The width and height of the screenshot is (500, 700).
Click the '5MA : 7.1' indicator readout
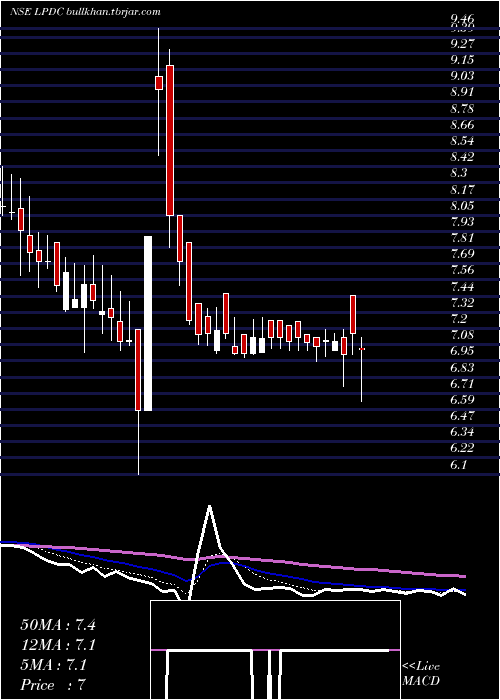[54, 665]
